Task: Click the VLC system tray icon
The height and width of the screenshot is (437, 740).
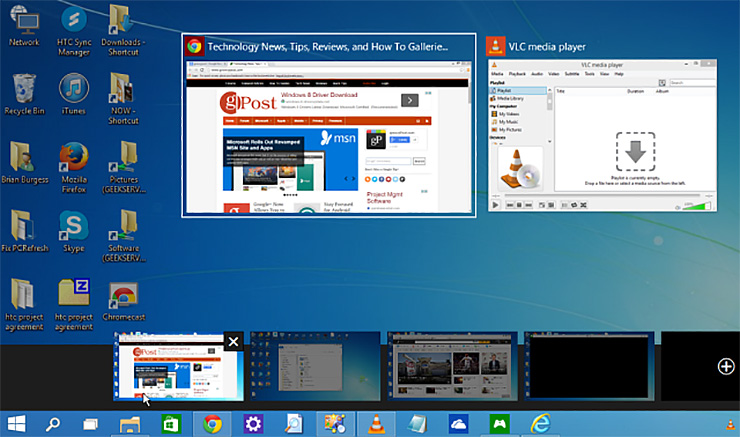Action: point(731,425)
